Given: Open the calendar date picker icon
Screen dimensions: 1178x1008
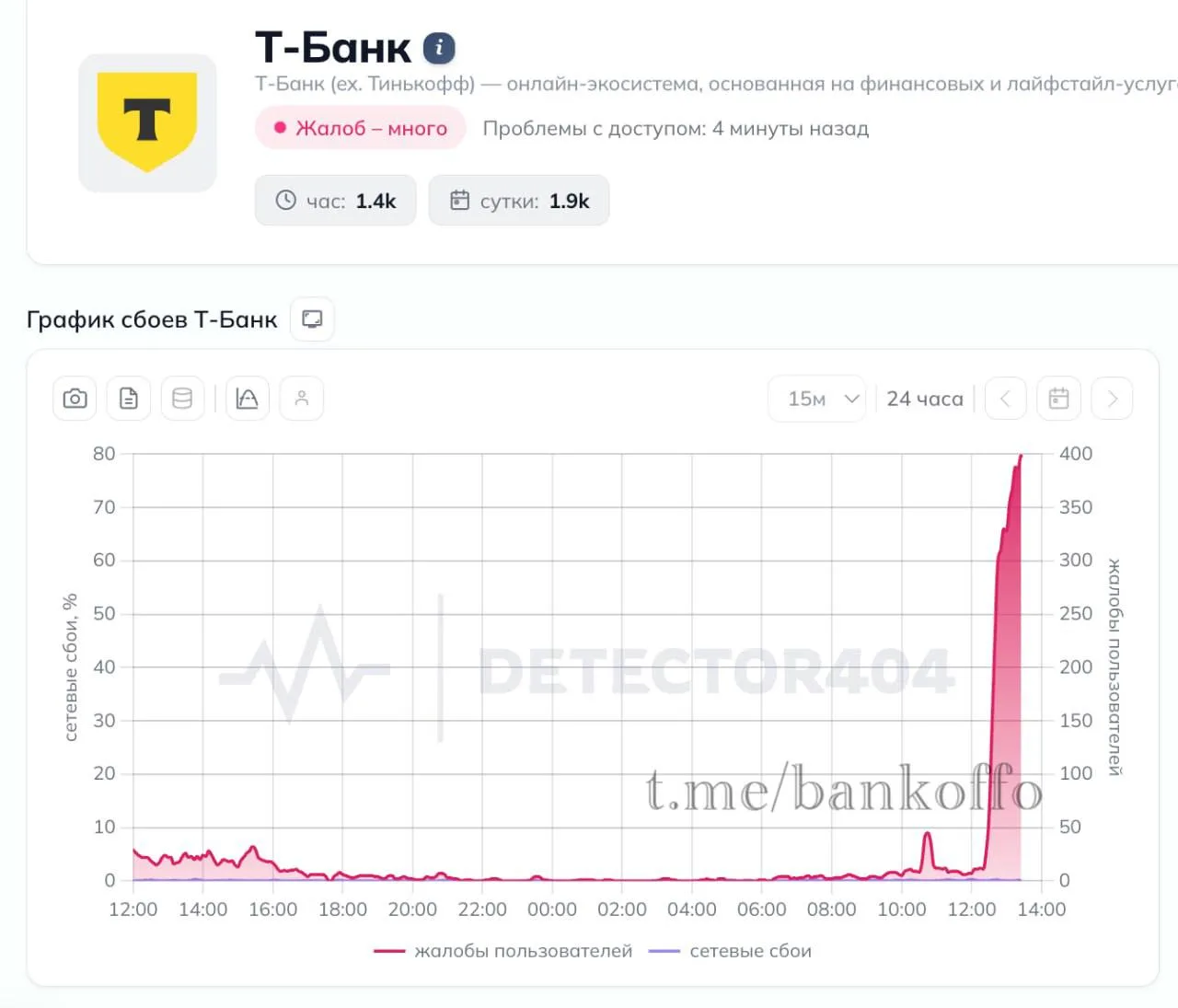Looking at the screenshot, I should point(1058,399).
